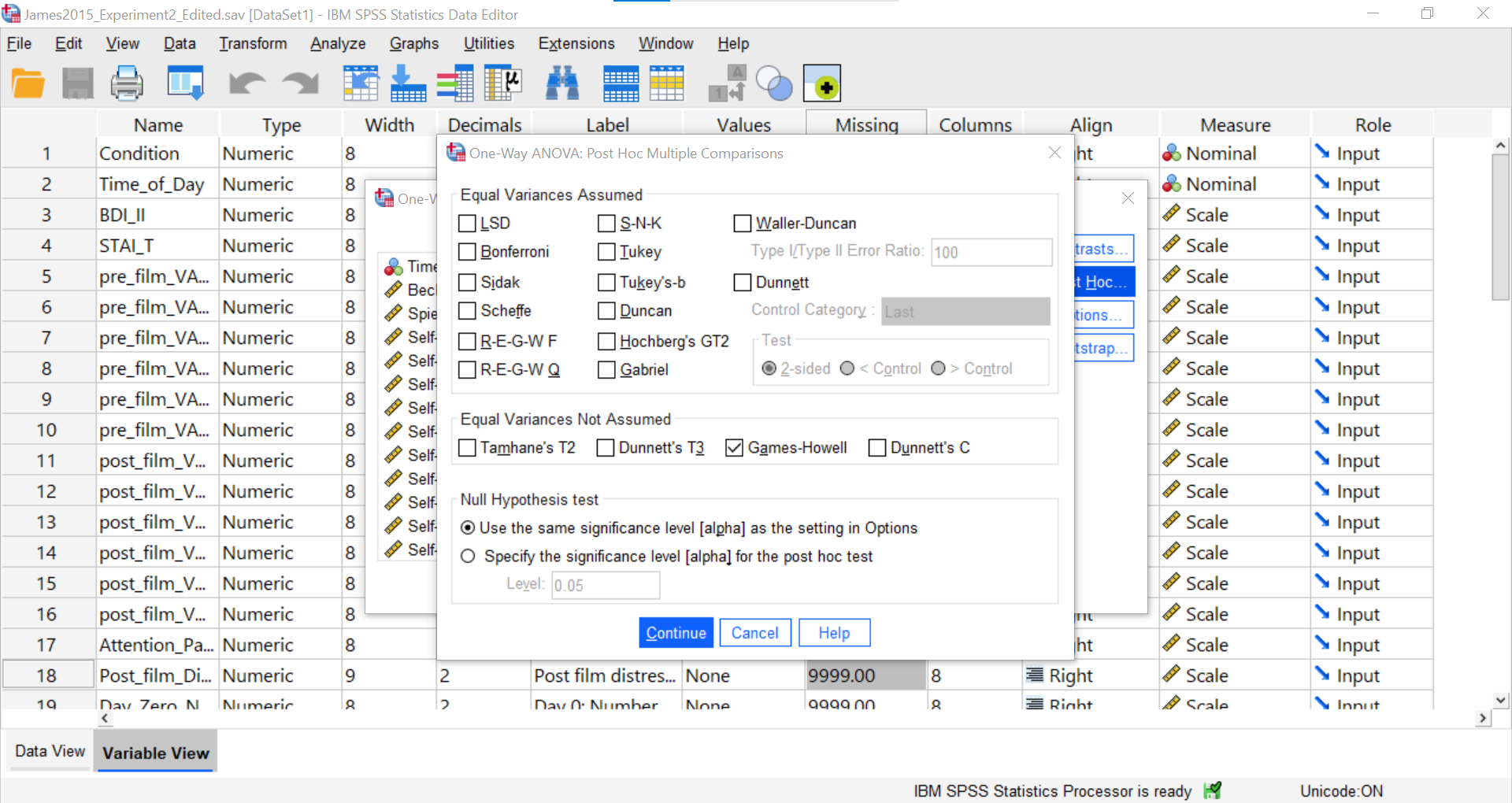Click the Go to case icon

pyautogui.click(x=361, y=83)
